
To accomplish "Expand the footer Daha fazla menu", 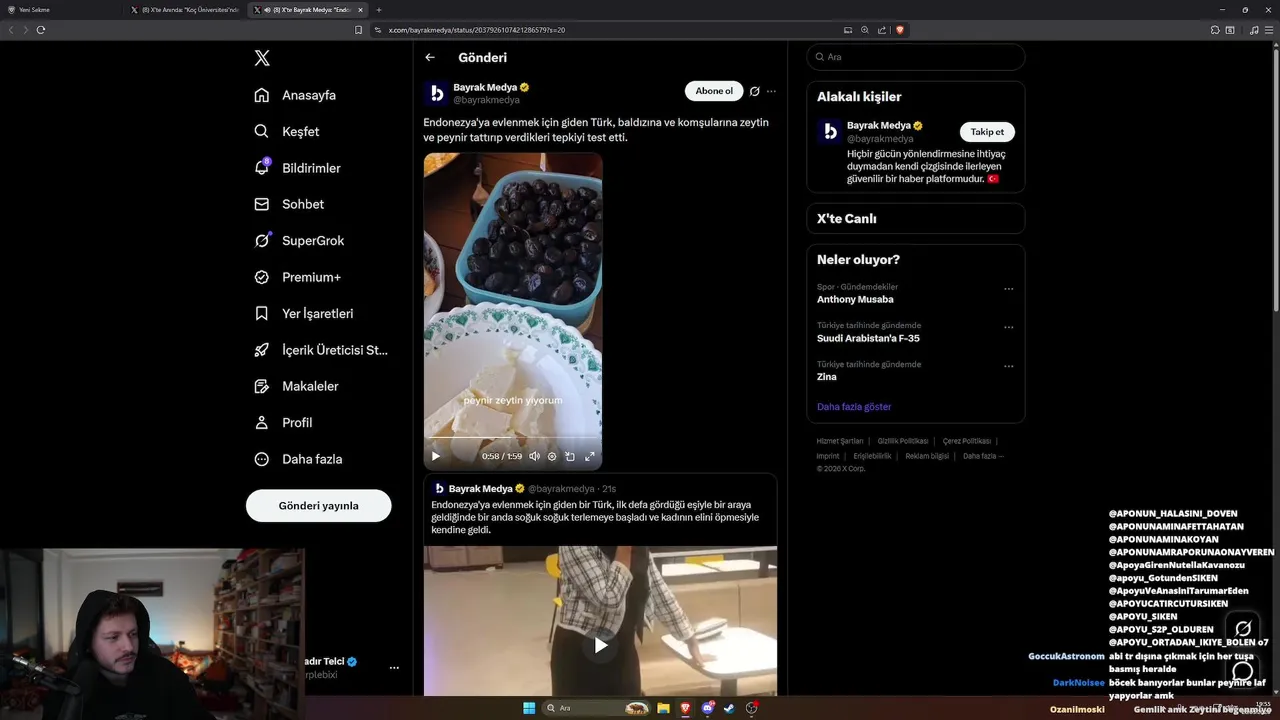I will tap(983, 456).
